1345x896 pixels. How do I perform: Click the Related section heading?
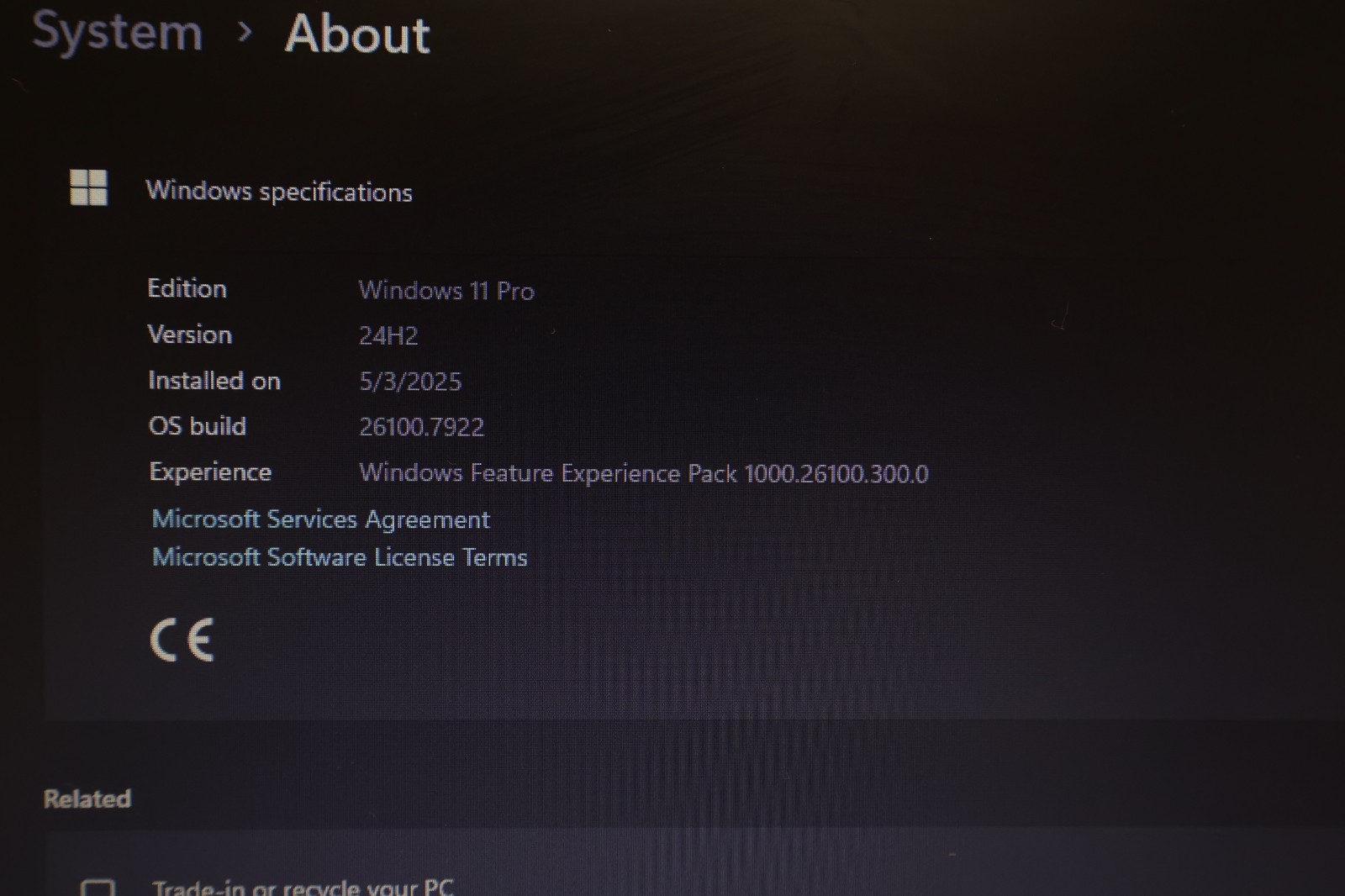click(x=87, y=798)
